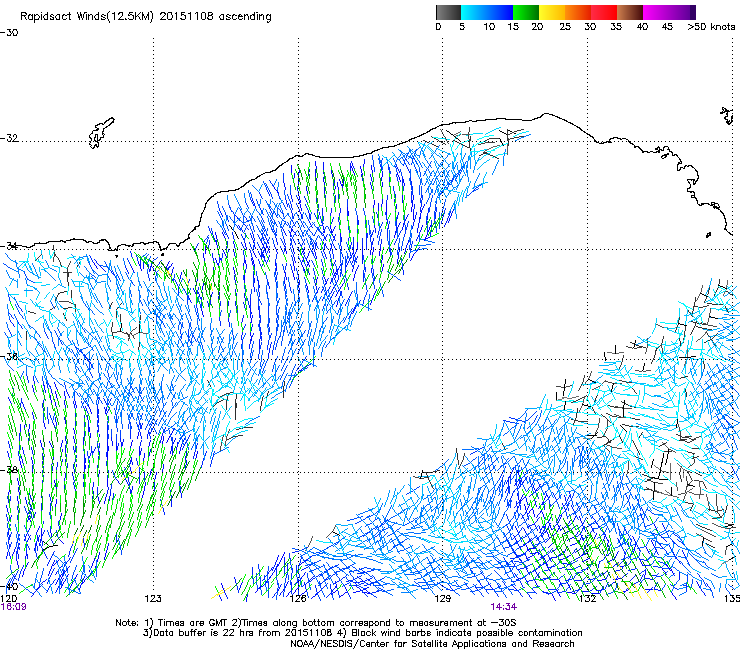Click the orange 25-30 knots legend segment
The image size is (740, 650).
tap(578, 12)
